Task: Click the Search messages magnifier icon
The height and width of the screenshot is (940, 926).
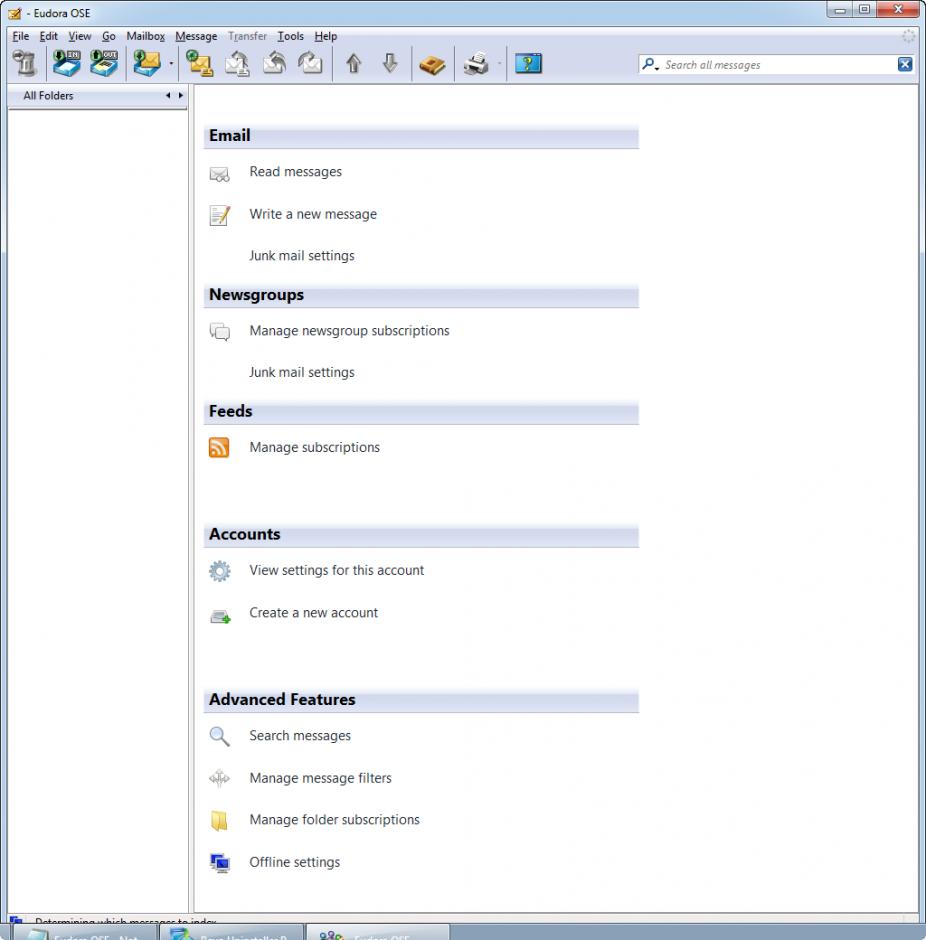Action: pyautogui.click(x=219, y=736)
